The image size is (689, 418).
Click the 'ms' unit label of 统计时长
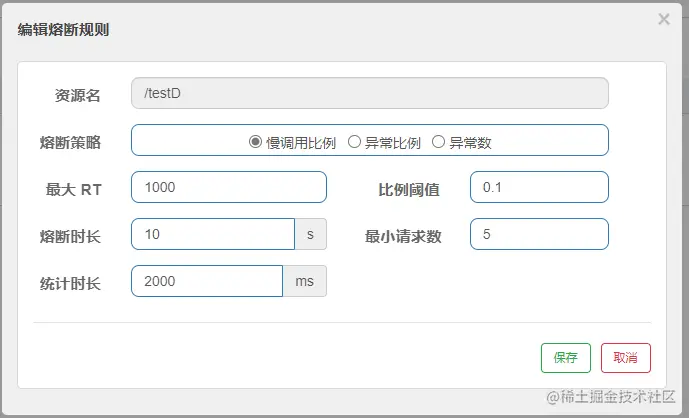point(305,281)
